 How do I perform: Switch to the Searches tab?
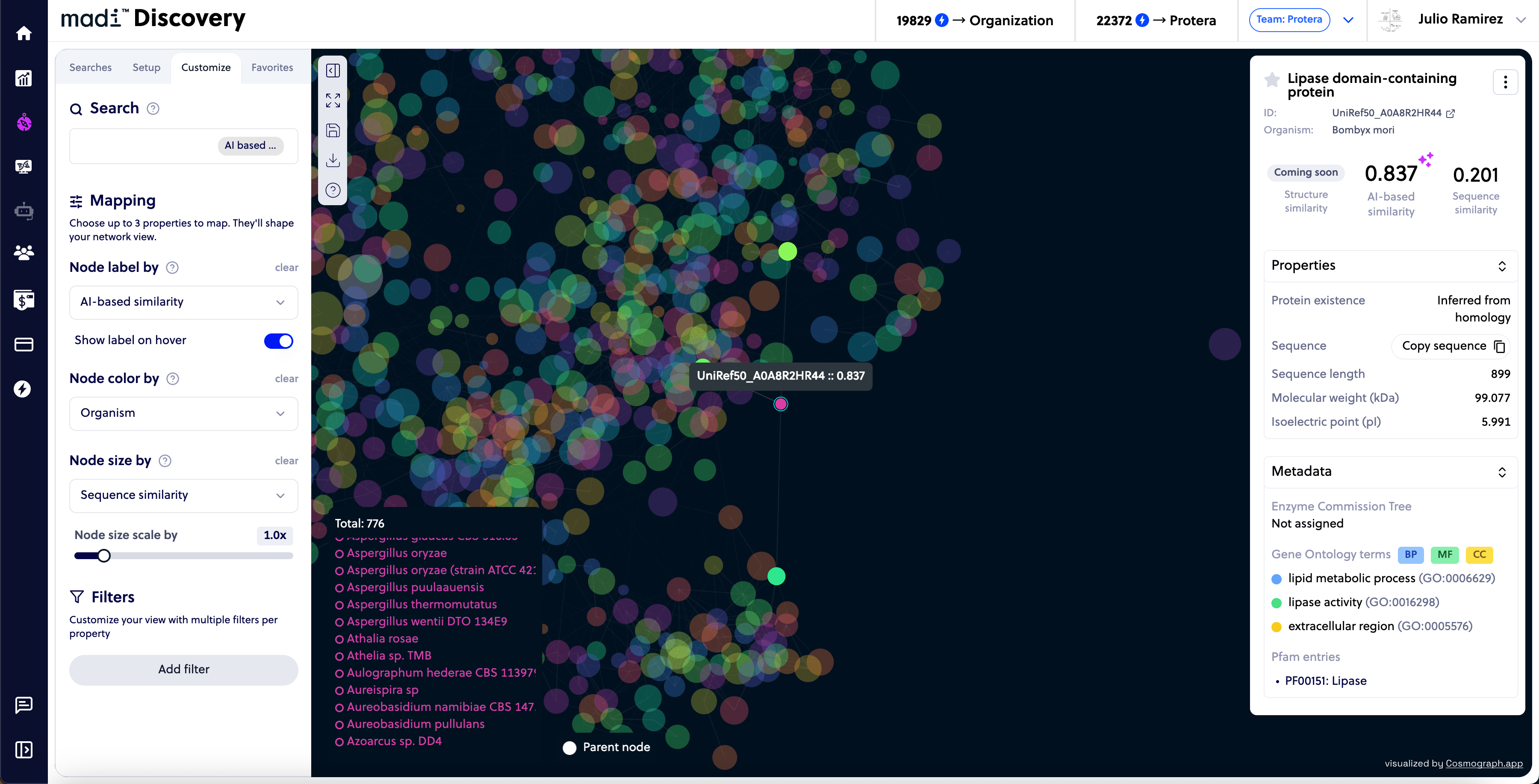90,68
